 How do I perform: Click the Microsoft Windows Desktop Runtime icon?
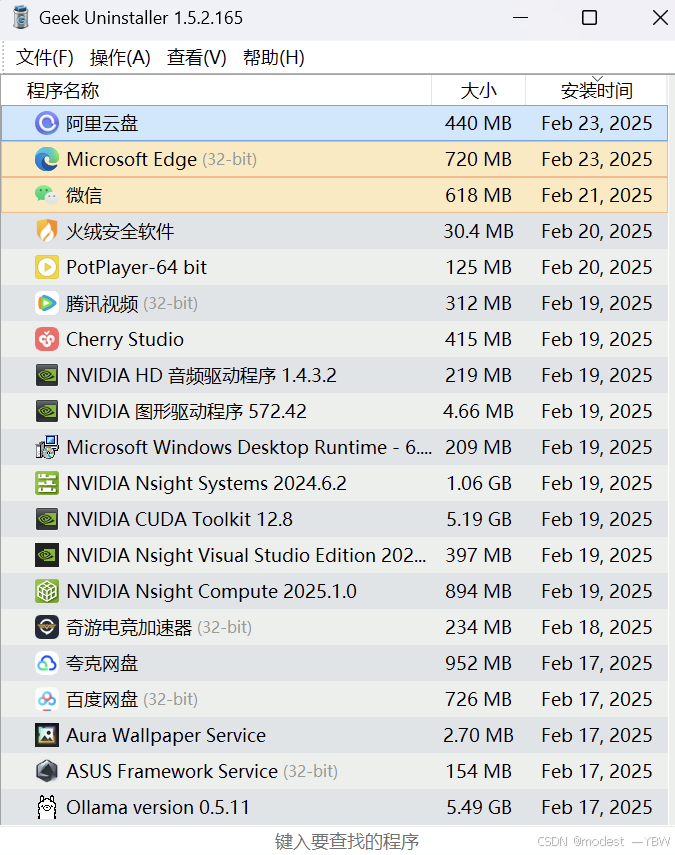pos(47,447)
